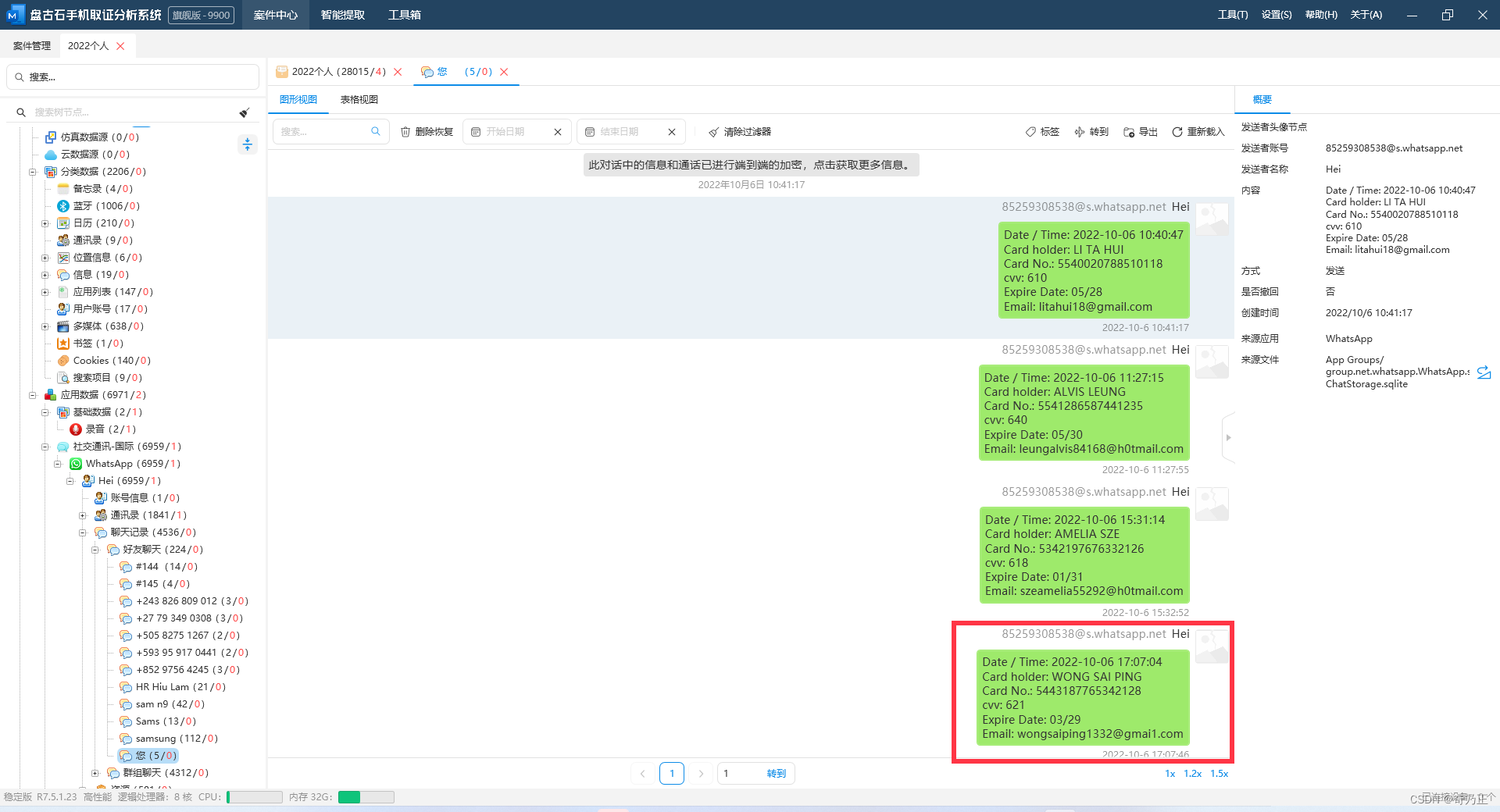Image resolution: width=1500 pixels, height=812 pixels.
Task: Click the 标签 tag icon
Action: coord(1030,132)
